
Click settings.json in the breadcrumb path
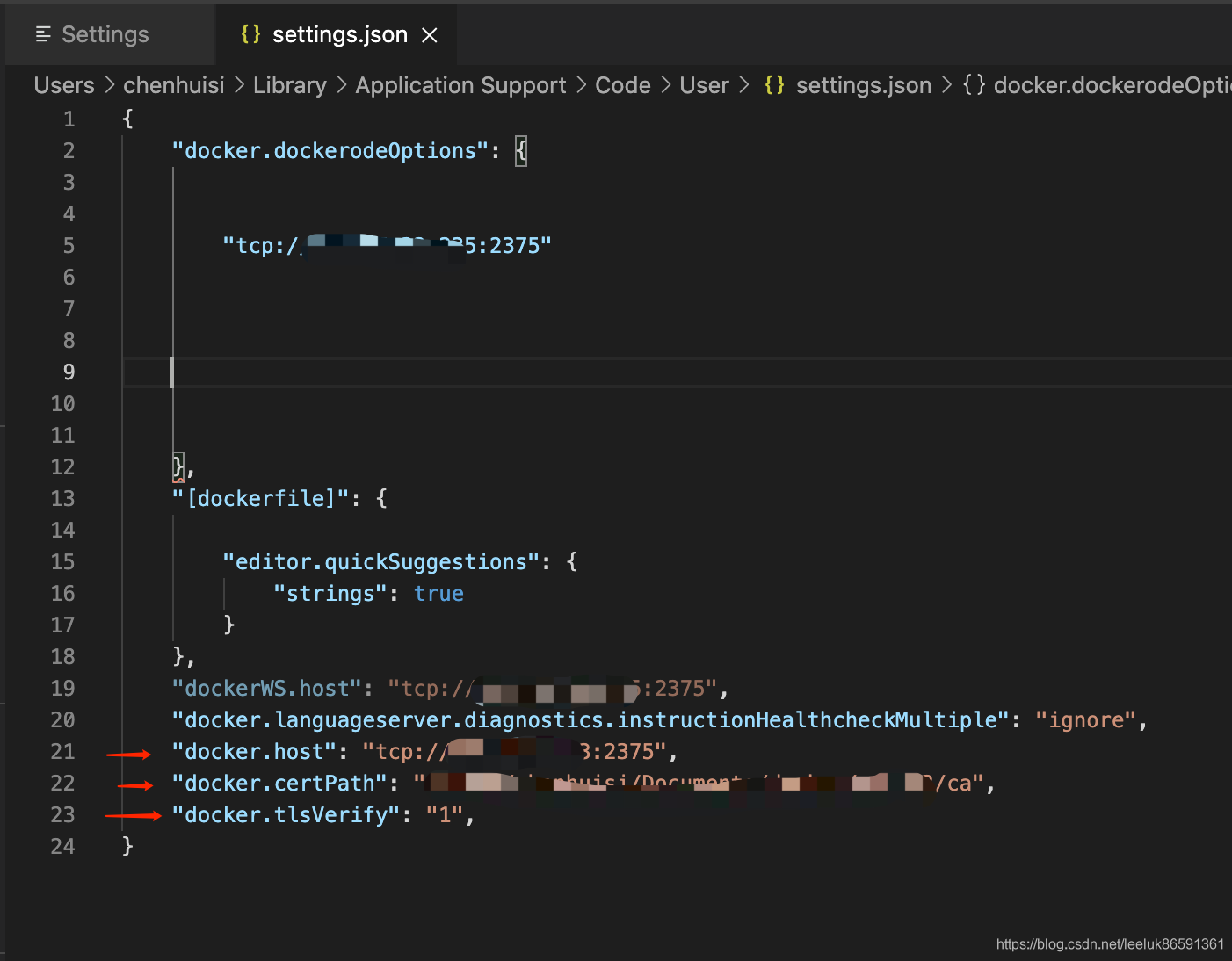click(x=864, y=85)
